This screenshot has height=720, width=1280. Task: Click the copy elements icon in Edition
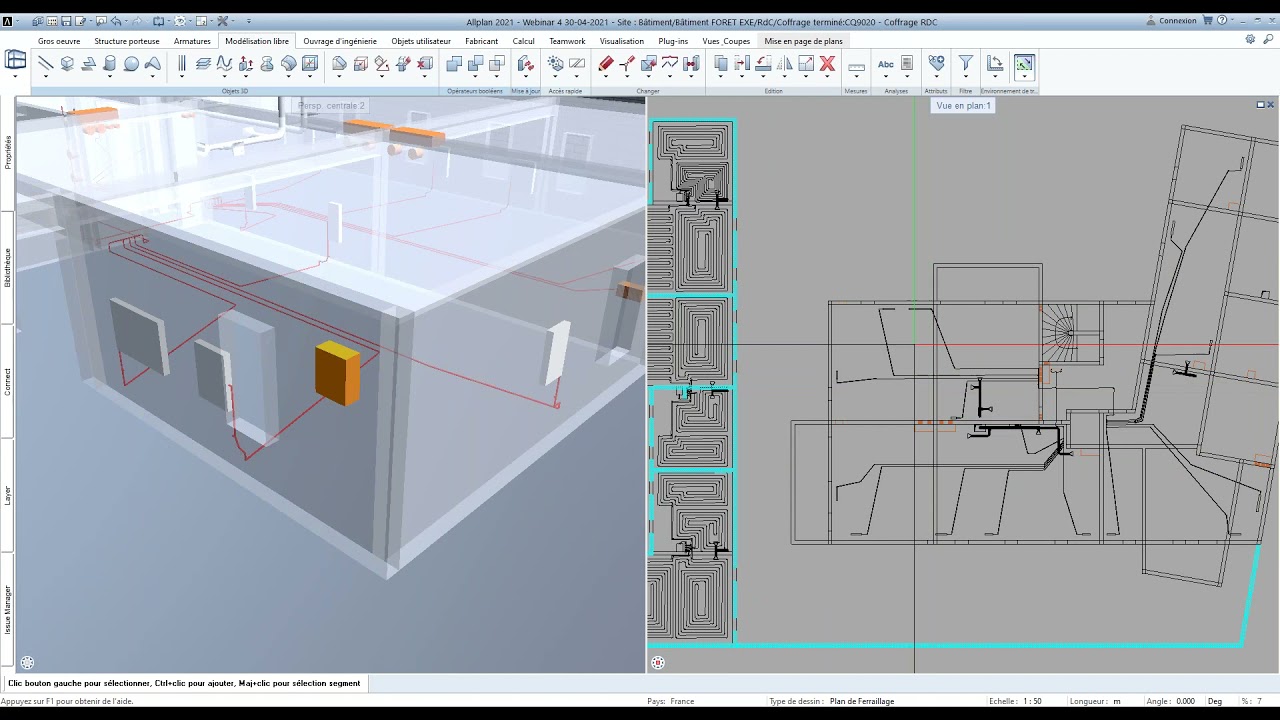(721, 63)
